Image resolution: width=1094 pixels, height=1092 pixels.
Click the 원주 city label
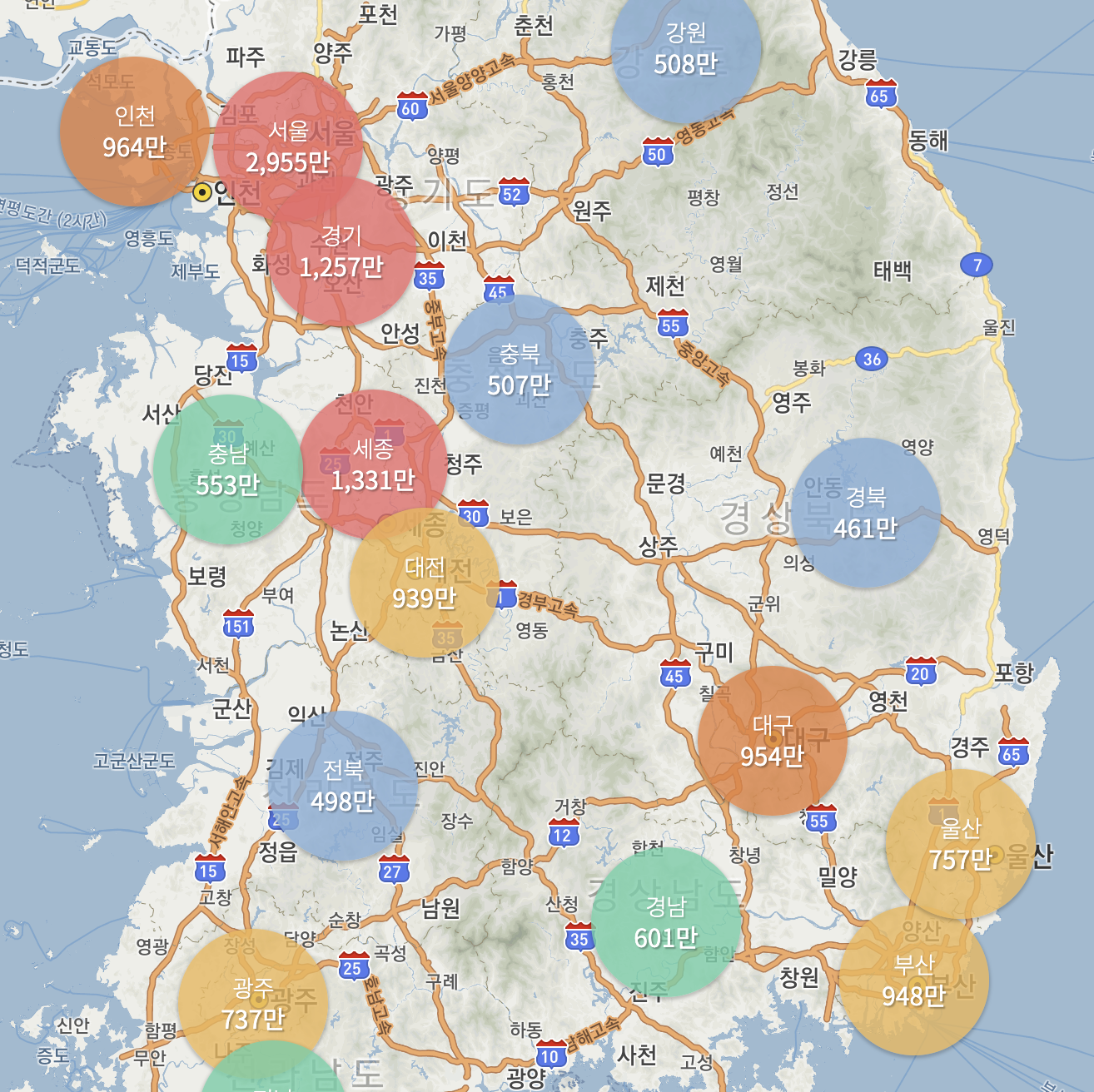tap(592, 211)
